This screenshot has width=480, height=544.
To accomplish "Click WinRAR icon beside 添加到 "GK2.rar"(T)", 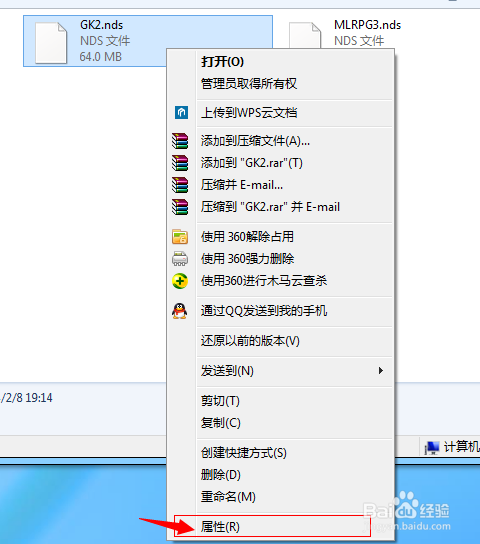I will pyautogui.click(x=180, y=163).
